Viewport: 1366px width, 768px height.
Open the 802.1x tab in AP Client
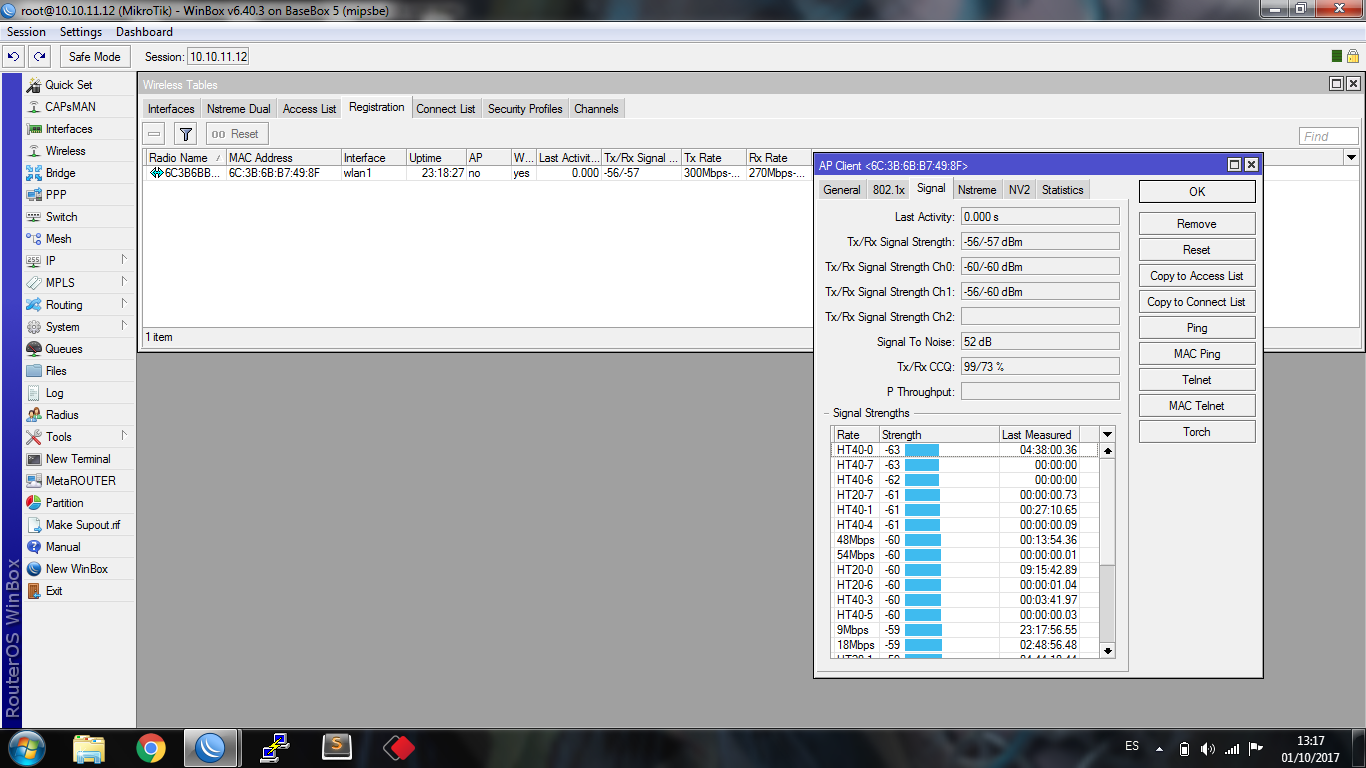(888, 190)
